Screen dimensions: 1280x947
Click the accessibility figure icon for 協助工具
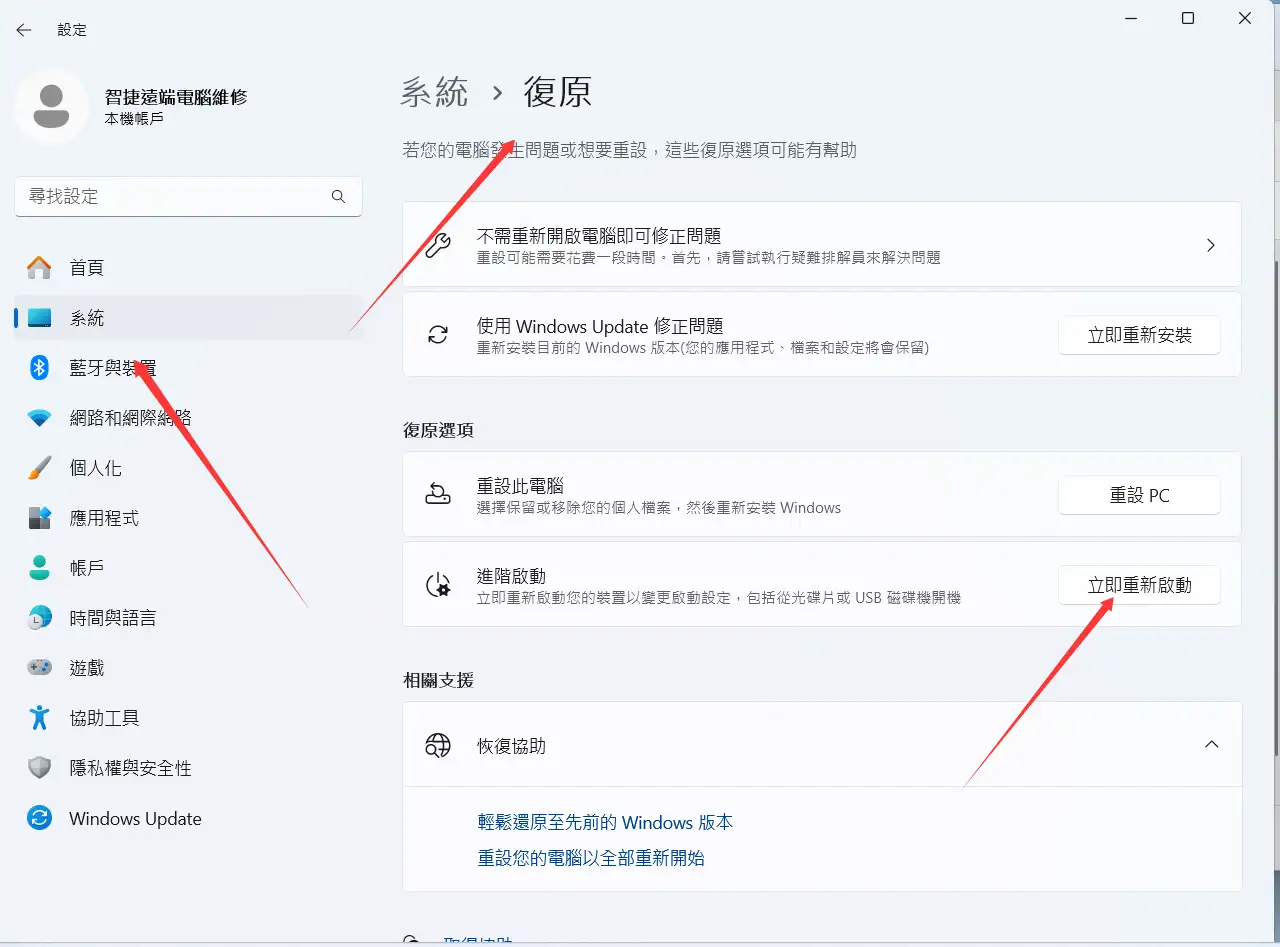click(x=39, y=718)
